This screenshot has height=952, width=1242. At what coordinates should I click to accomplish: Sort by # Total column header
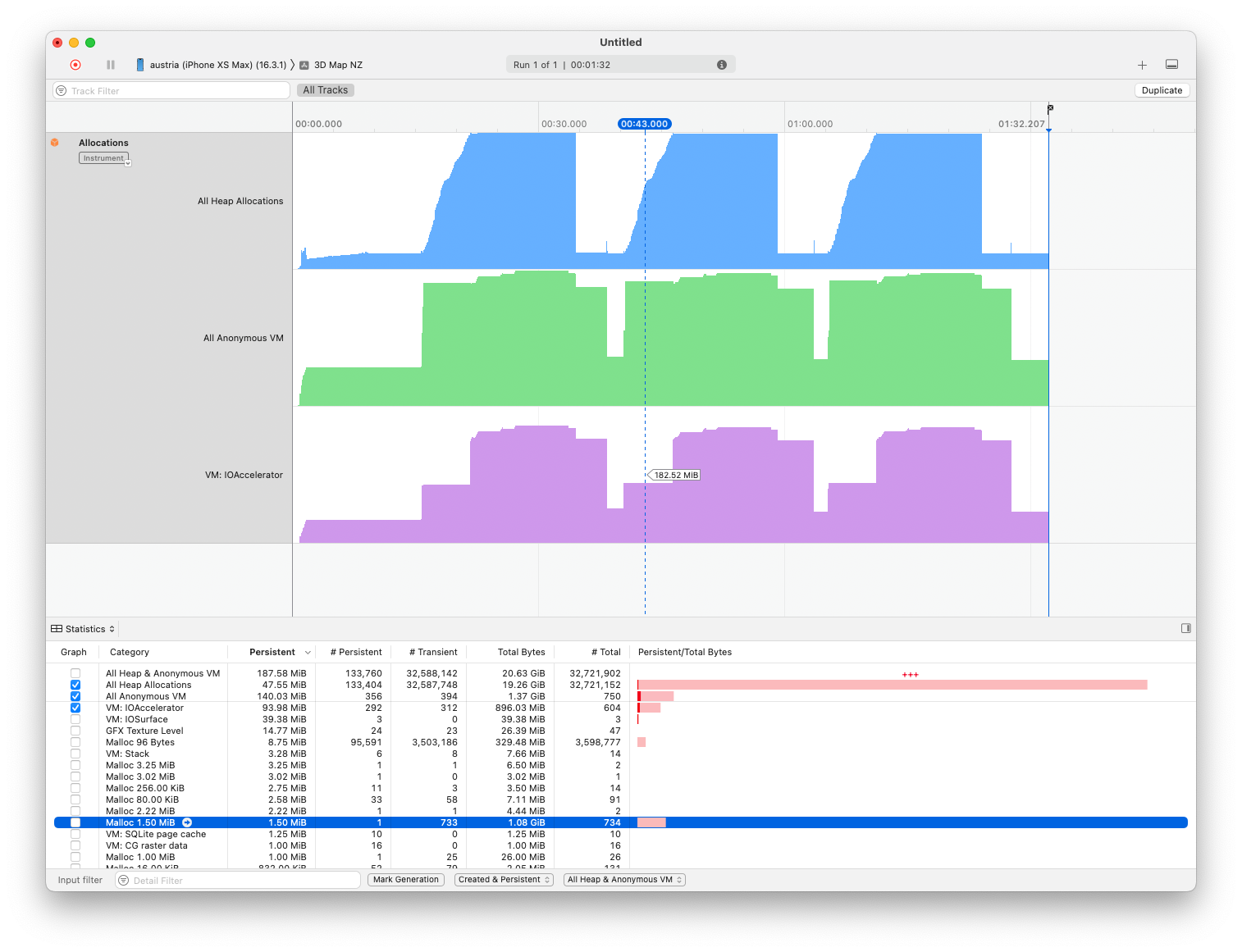[x=606, y=652]
